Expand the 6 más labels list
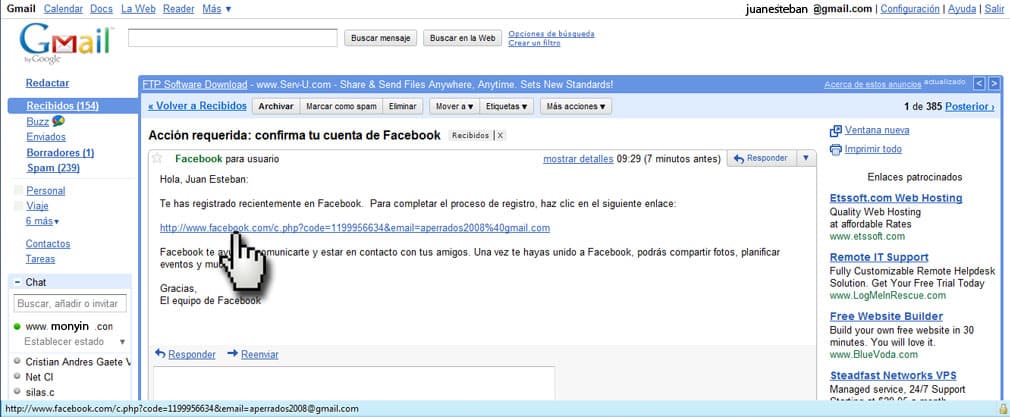 pyautogui.click(x=42, y=221)
